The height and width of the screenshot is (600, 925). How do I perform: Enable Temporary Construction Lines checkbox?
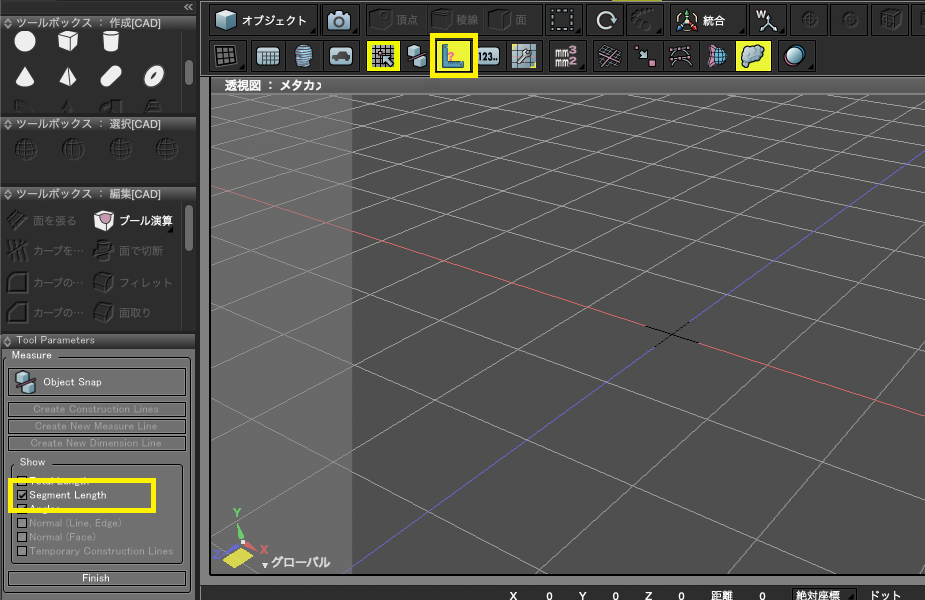[x=22, y=551]
